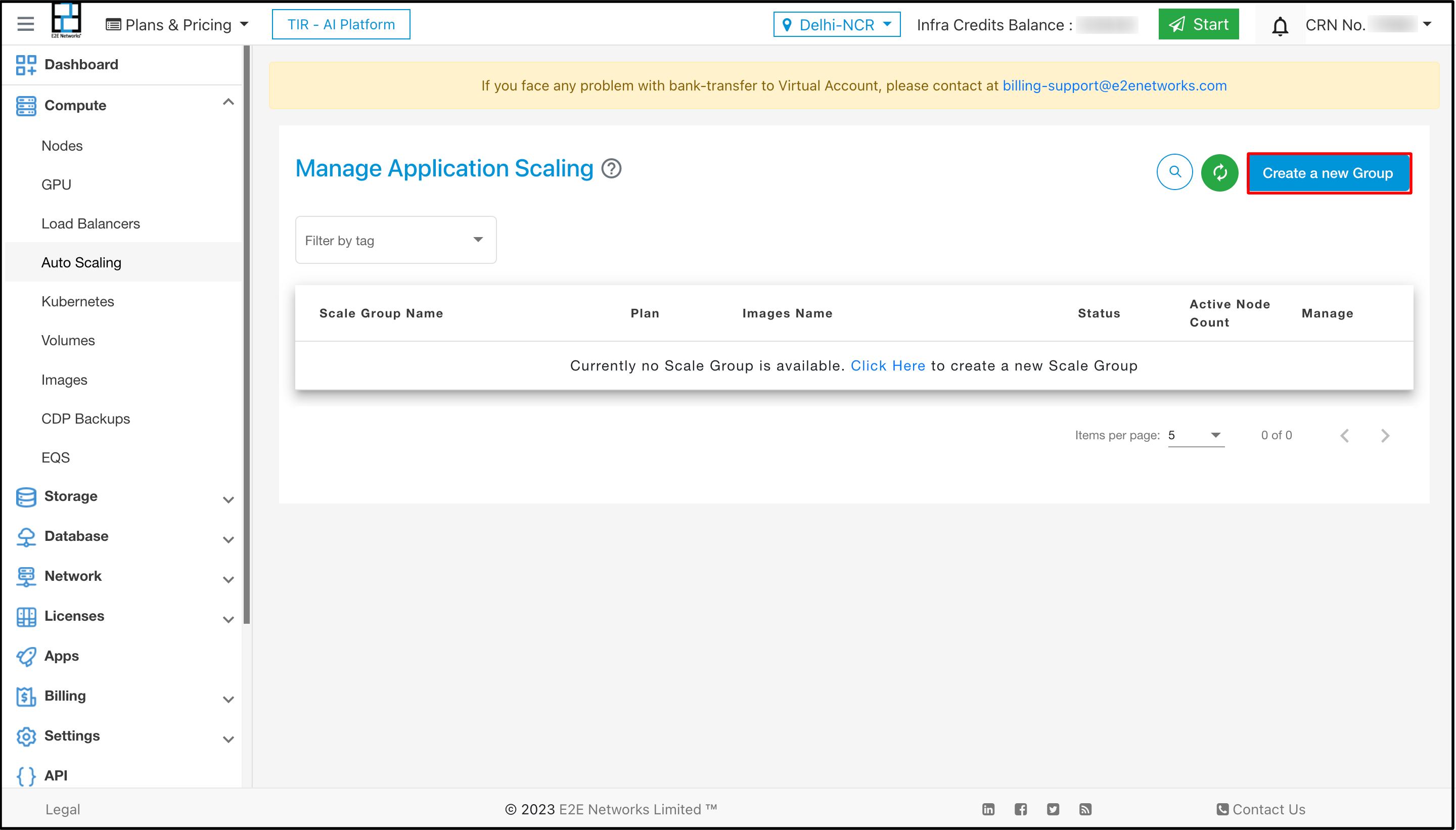Image resolution: width=1456 pixels, height=830 pixels.
Task: Click the Apps rocket icon
Action: click(26, 657)
